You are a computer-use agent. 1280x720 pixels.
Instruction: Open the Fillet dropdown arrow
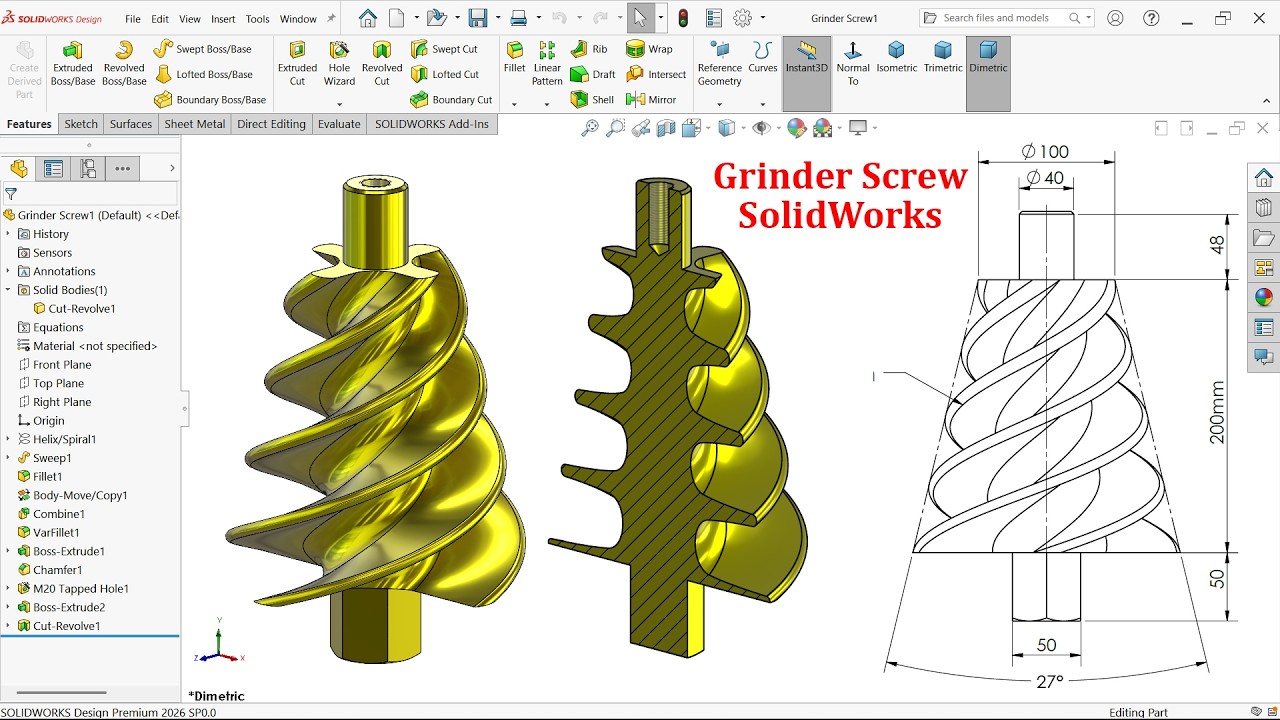515,104
